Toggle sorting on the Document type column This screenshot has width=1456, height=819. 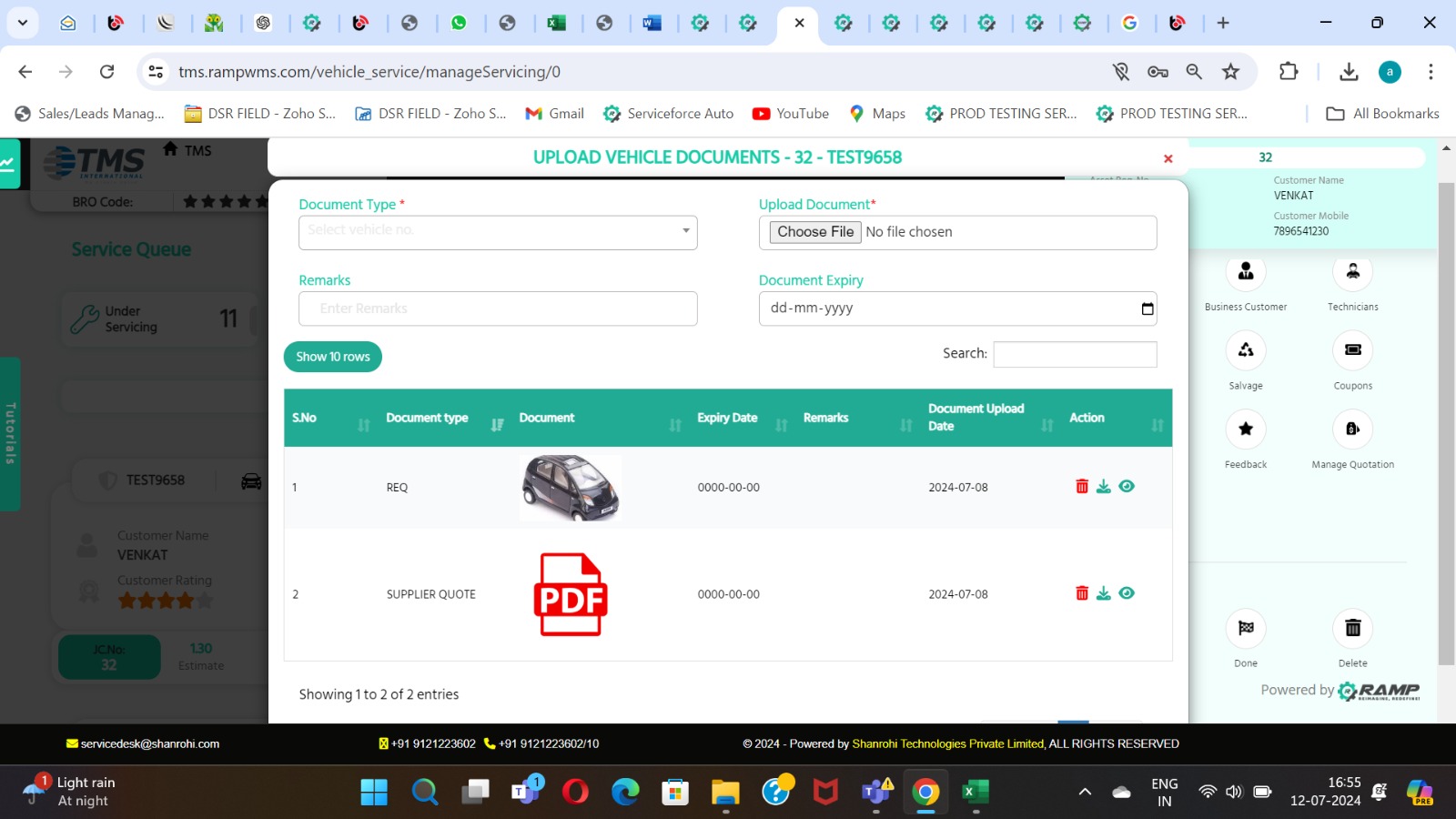[x=497, y=424]
